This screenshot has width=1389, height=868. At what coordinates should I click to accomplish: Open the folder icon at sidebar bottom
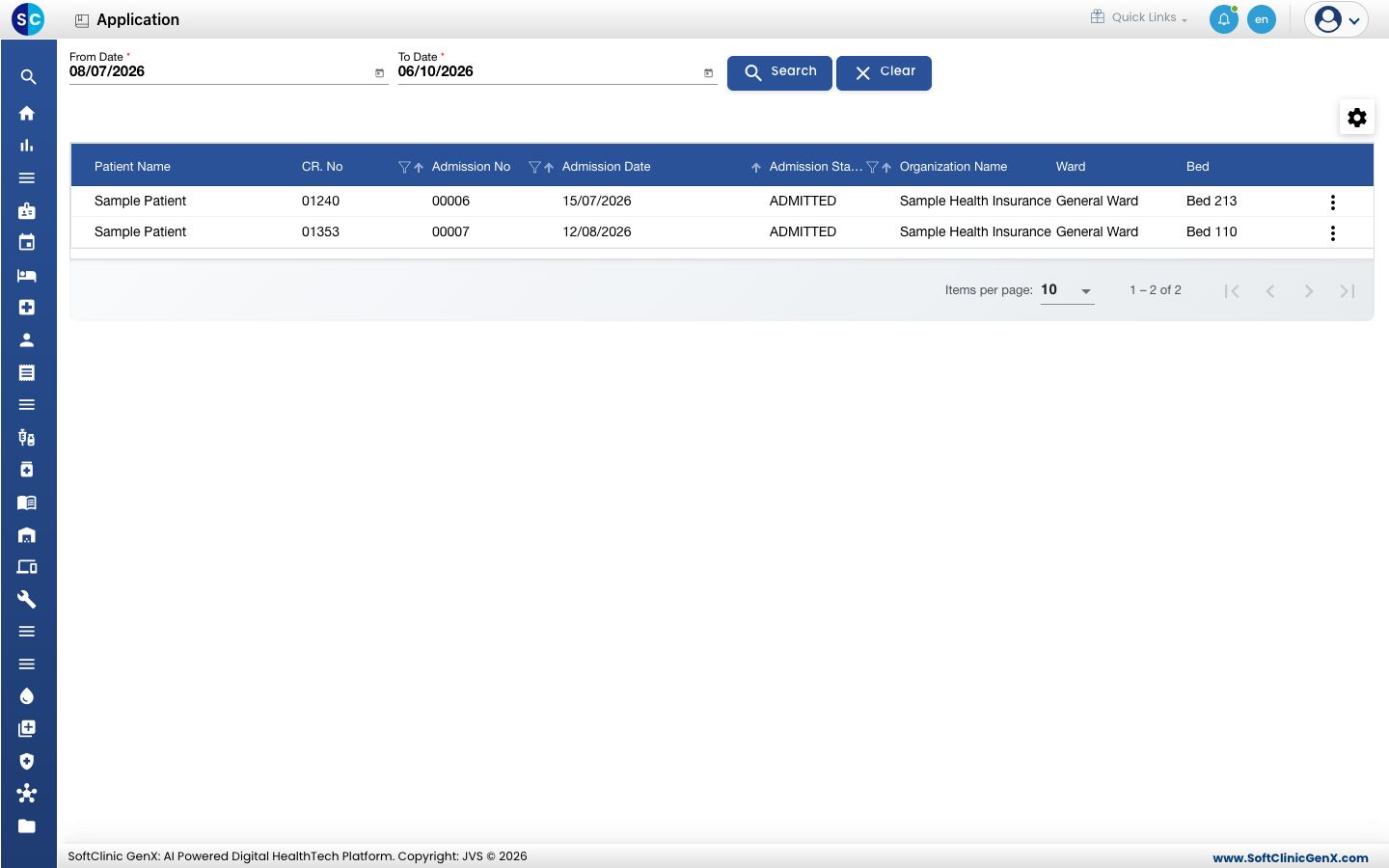click(27, 826)
